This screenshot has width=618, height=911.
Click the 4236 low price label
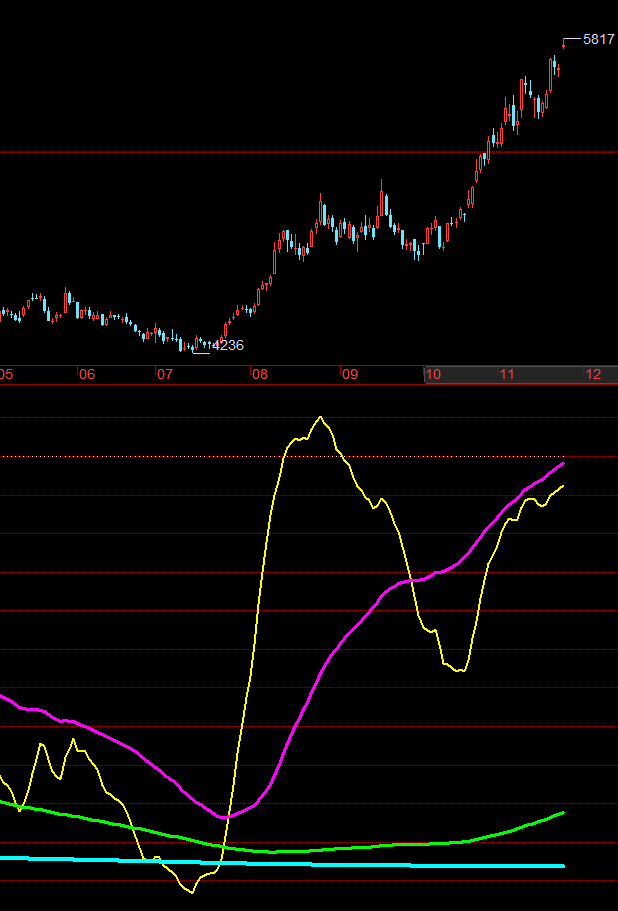click(228, 345)
